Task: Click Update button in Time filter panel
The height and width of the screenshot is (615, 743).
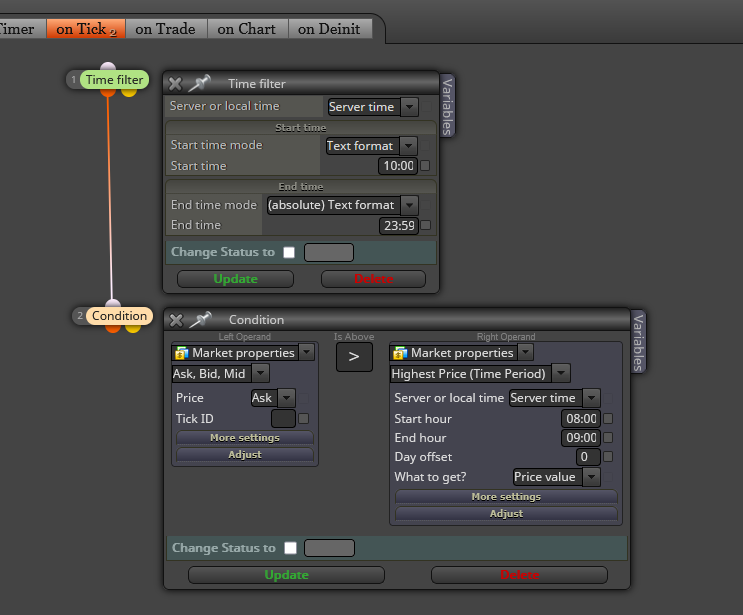Action: tap(236, 279)
